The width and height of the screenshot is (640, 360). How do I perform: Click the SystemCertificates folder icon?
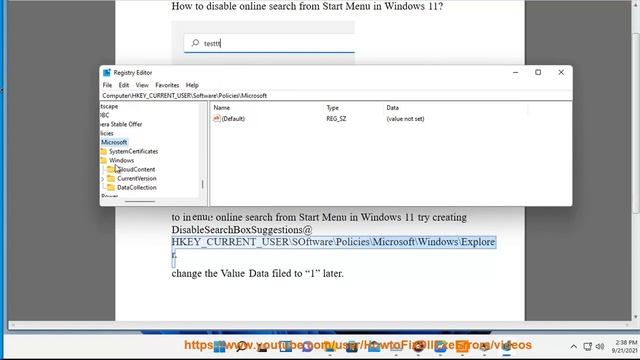point(104,151)
